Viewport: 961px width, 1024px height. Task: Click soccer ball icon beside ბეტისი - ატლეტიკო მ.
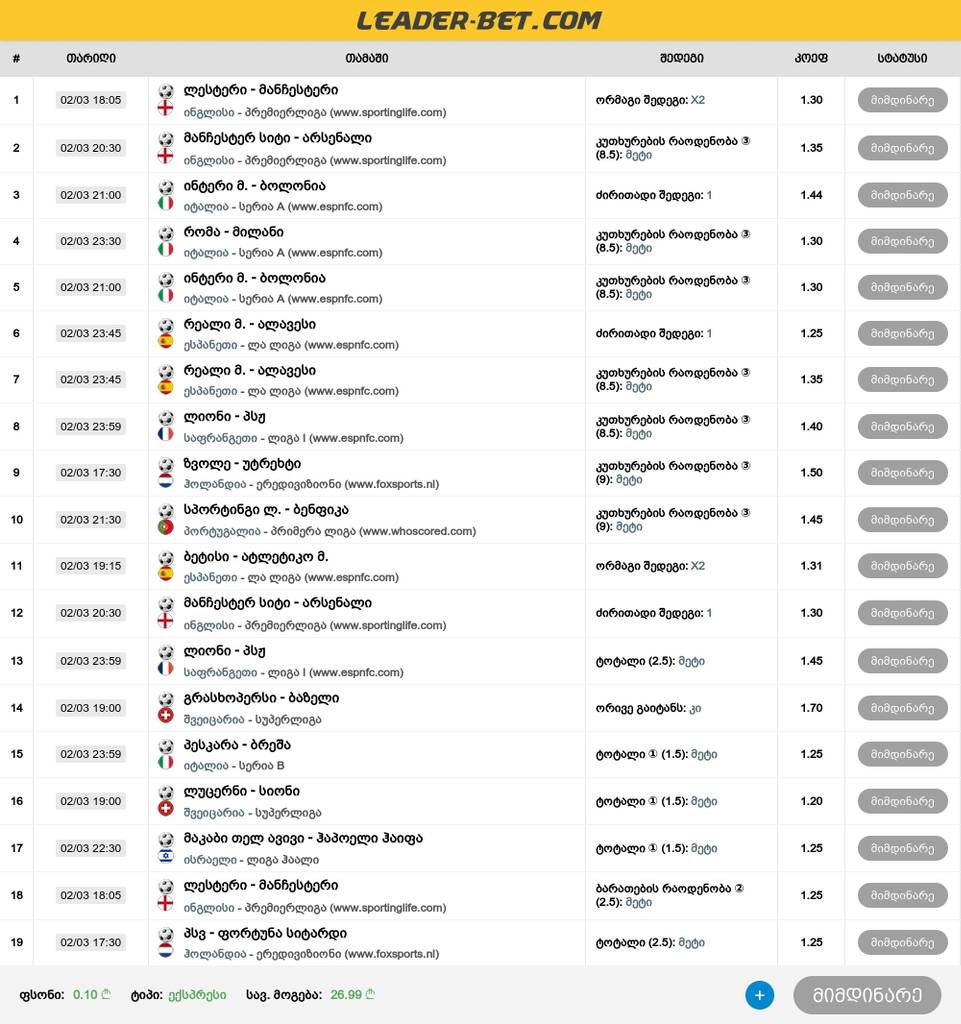click(x=166, y=558)
